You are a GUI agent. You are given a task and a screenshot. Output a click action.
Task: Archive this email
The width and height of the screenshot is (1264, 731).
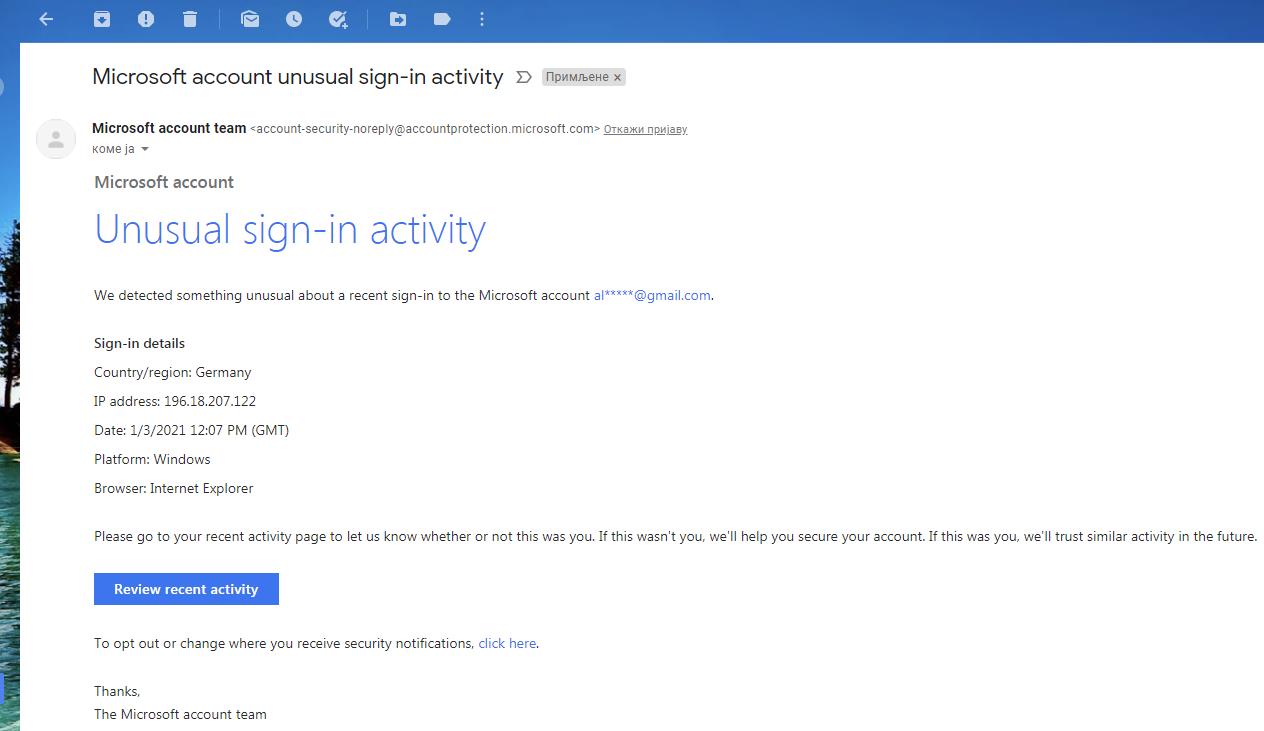[x=102, y=19]
